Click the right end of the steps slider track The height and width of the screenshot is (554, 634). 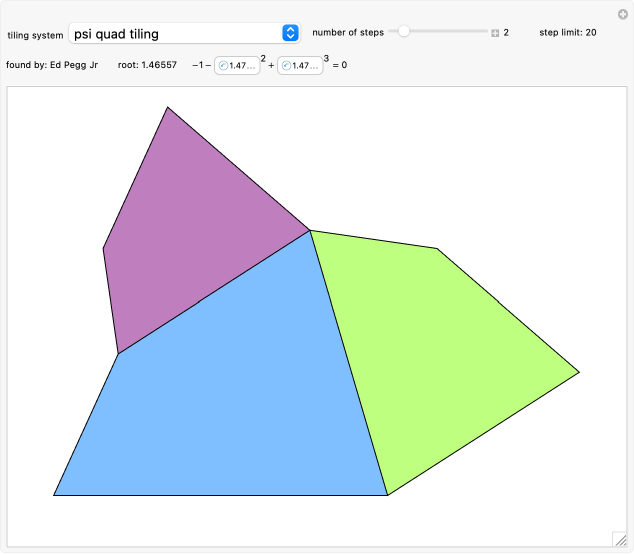485,32
